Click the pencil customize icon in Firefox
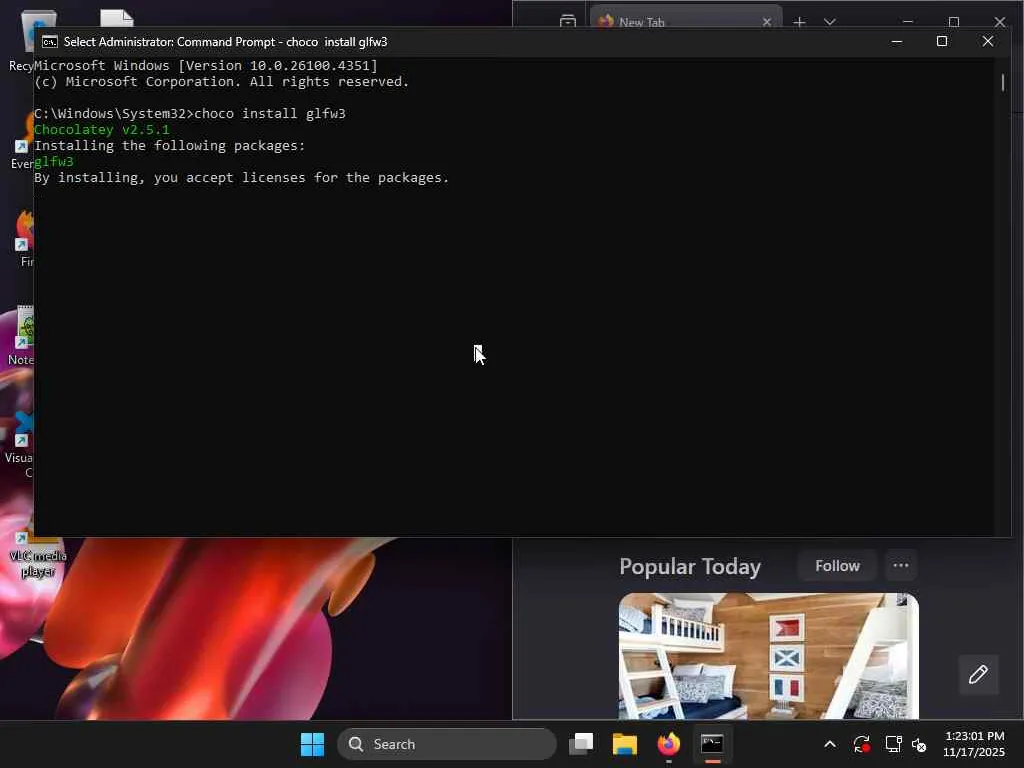This screenshot has height=768, width=1024. click(978, 674)
